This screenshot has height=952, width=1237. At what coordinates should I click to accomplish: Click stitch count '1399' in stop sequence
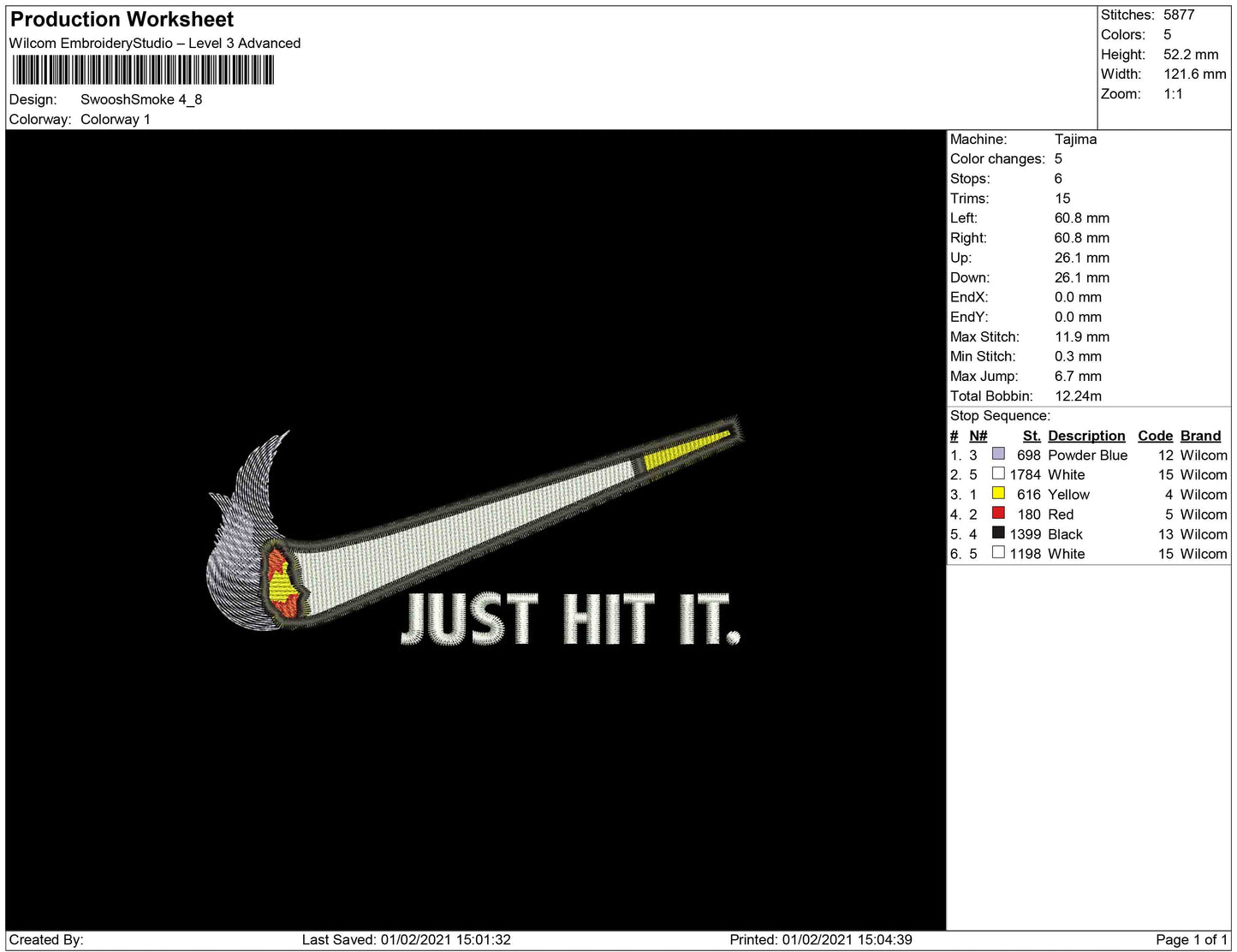(1026, 534)
